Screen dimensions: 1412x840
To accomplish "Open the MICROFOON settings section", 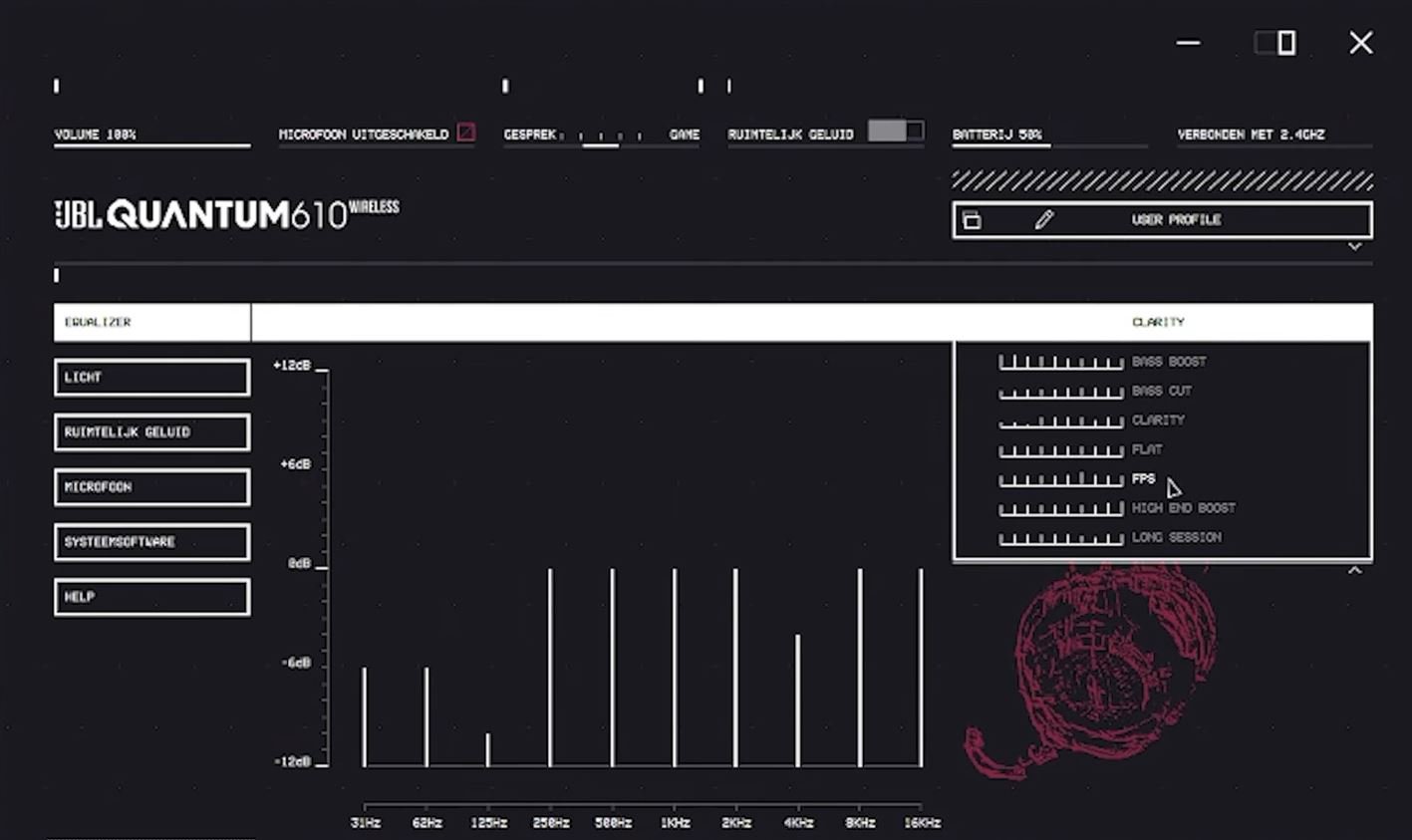I will coord(151,487).
